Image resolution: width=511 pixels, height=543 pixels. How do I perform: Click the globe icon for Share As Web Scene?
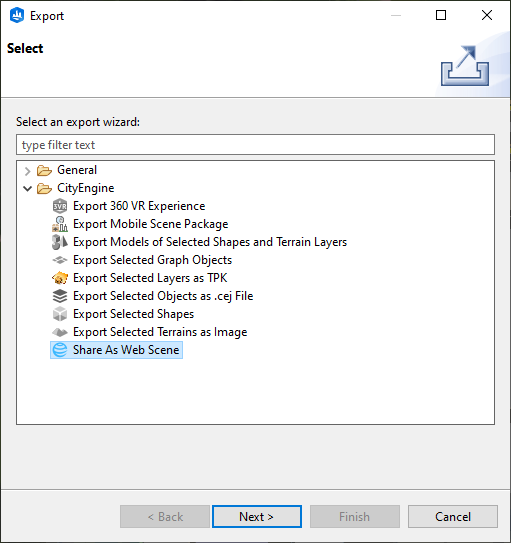60,350
